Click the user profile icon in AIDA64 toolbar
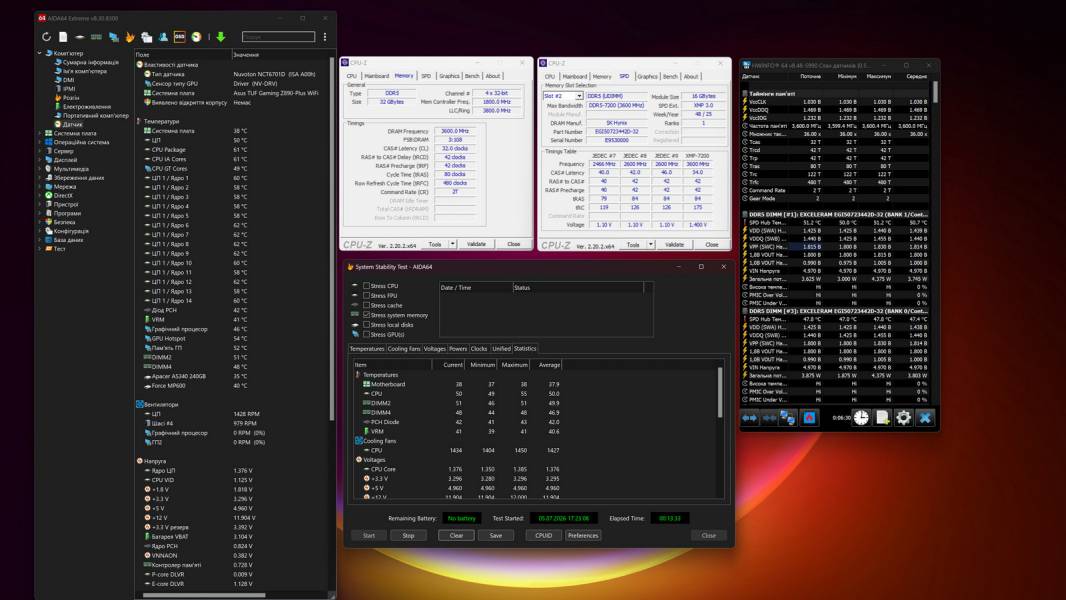This screenshot has height=600, width=1066. pyautogui.click(x=163, y=37)
